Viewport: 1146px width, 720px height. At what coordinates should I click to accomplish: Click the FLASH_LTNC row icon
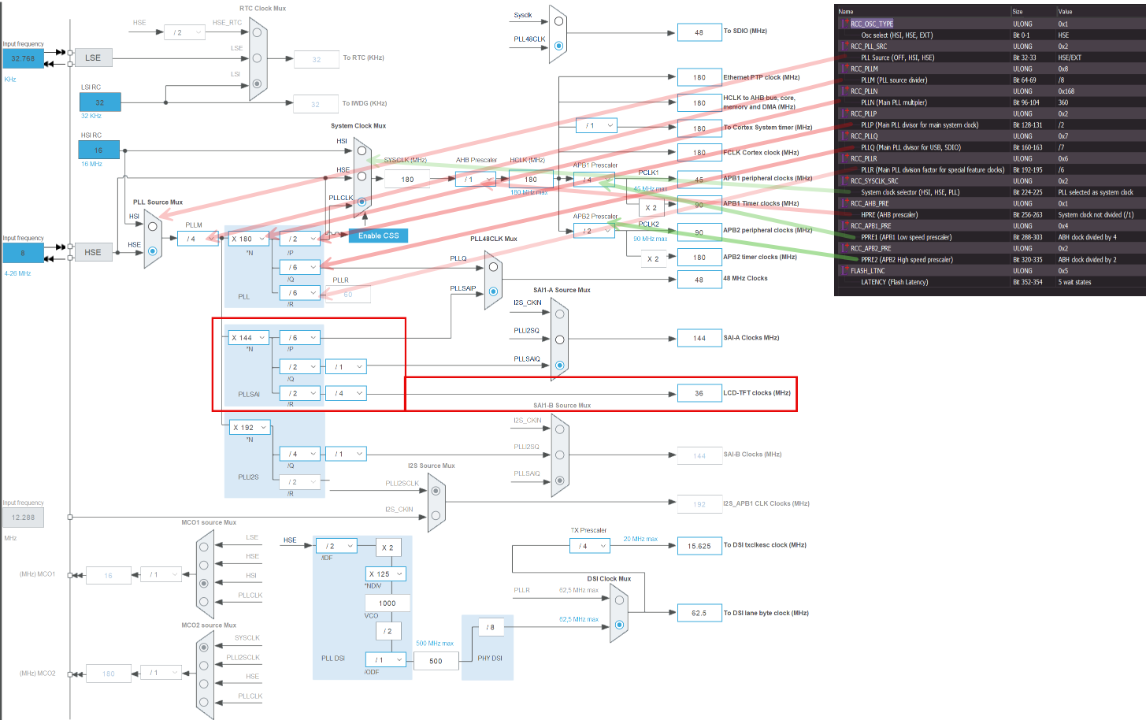pyautogui.click(x=843, y=271)
